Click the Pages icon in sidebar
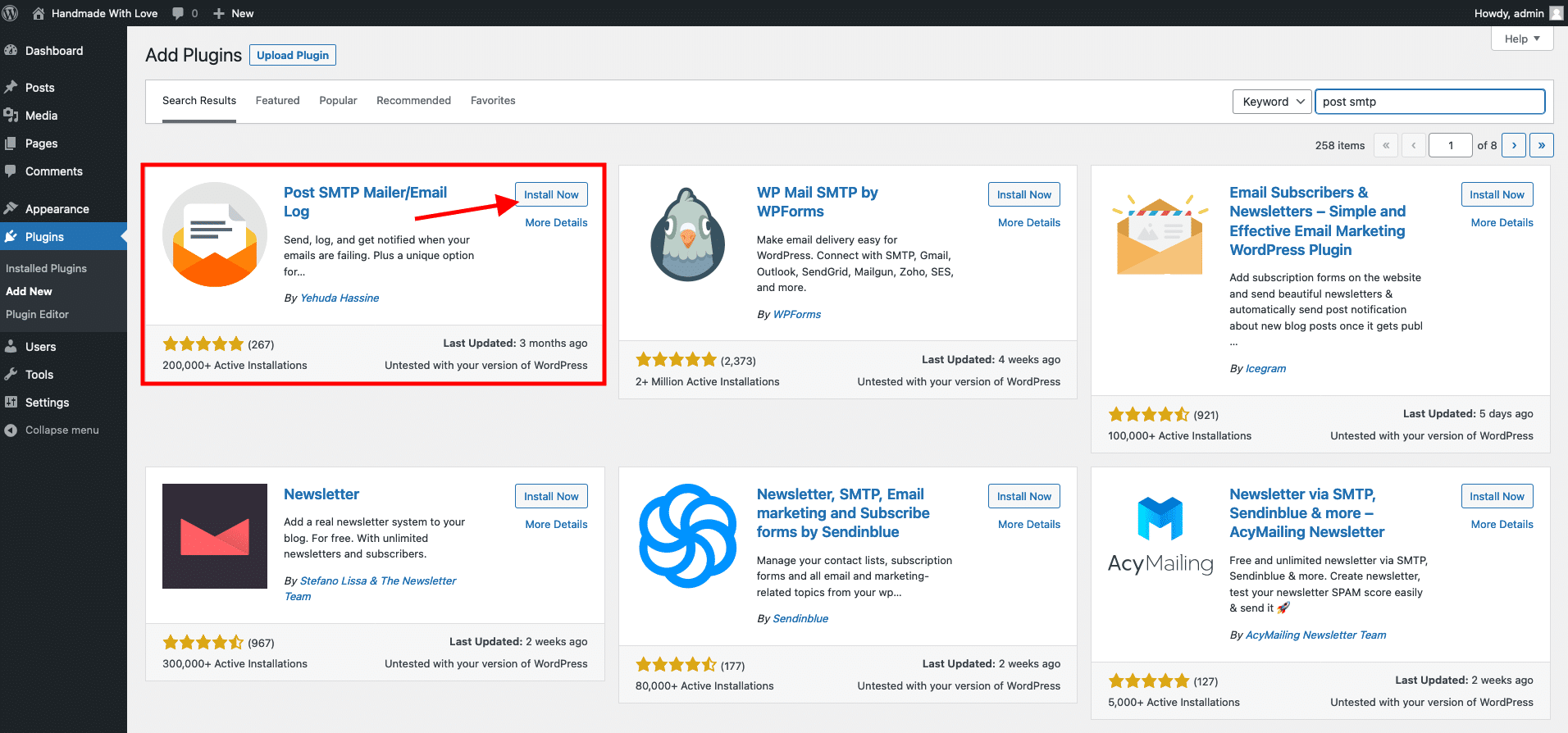This screenshot has height=733, width=1568. pos(11,143)
